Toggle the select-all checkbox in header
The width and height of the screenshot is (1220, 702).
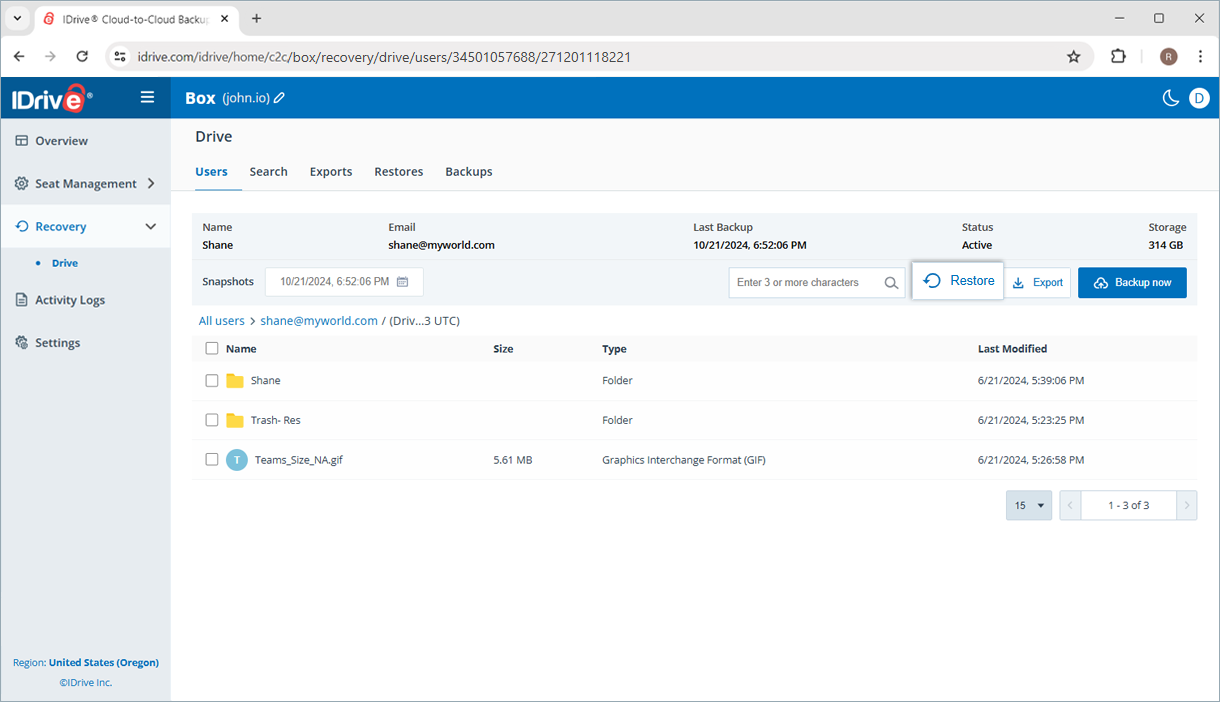click(x=211, y=348)
